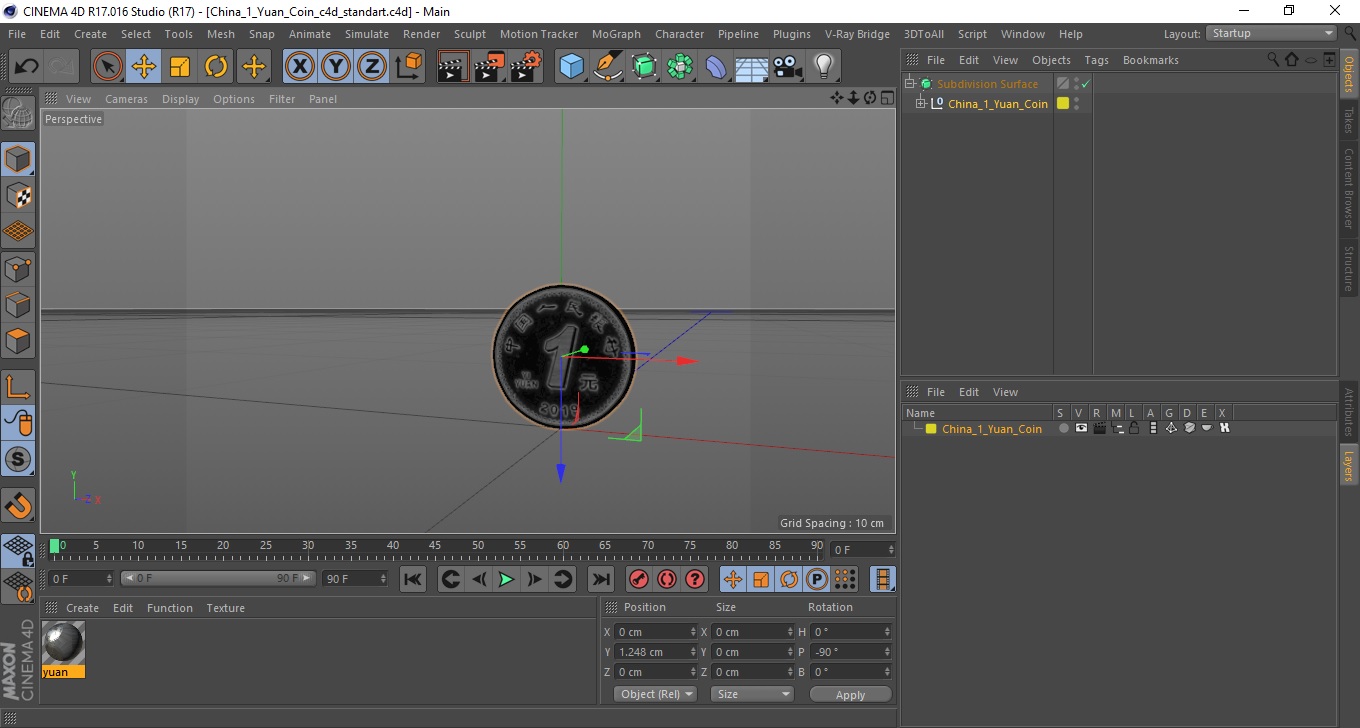Select the Live Selection tool
Screen dimensions: 1360x728
click(108, 67)
